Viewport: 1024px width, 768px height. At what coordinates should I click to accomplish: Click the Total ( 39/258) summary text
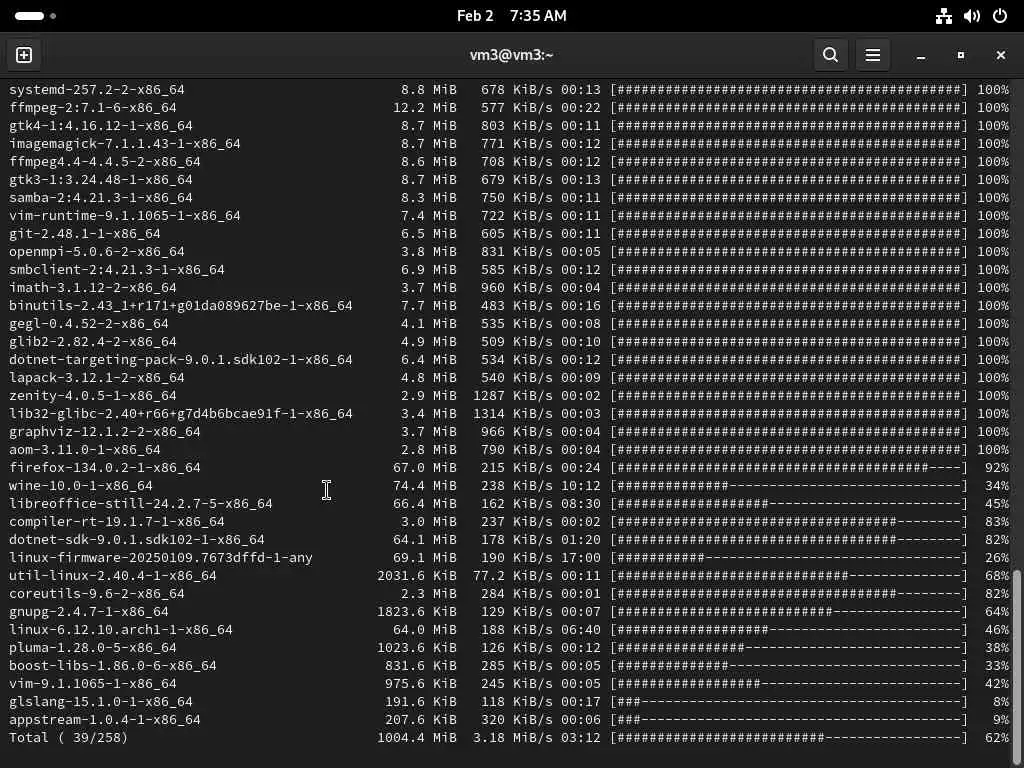[69, 737]
